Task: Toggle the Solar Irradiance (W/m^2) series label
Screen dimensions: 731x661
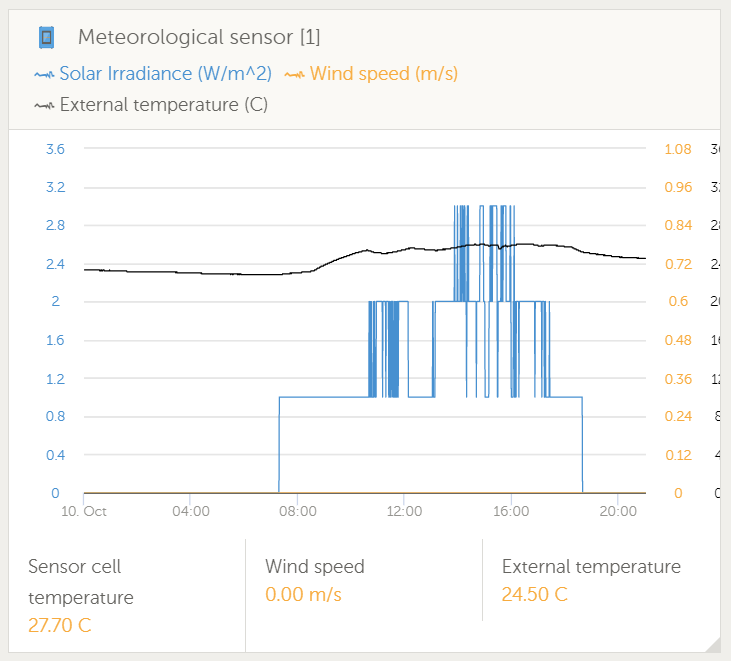Action: click(165, 74)
